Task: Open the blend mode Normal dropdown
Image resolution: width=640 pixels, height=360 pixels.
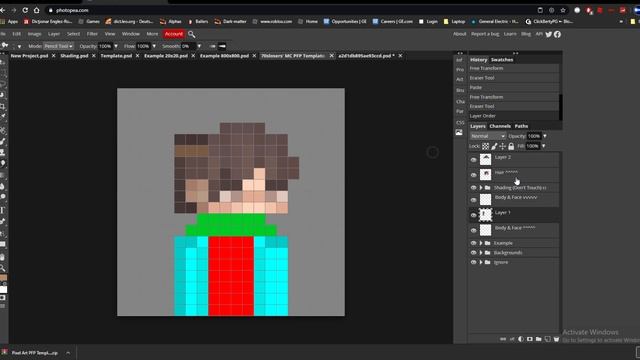Action: [x=488, y=136]
